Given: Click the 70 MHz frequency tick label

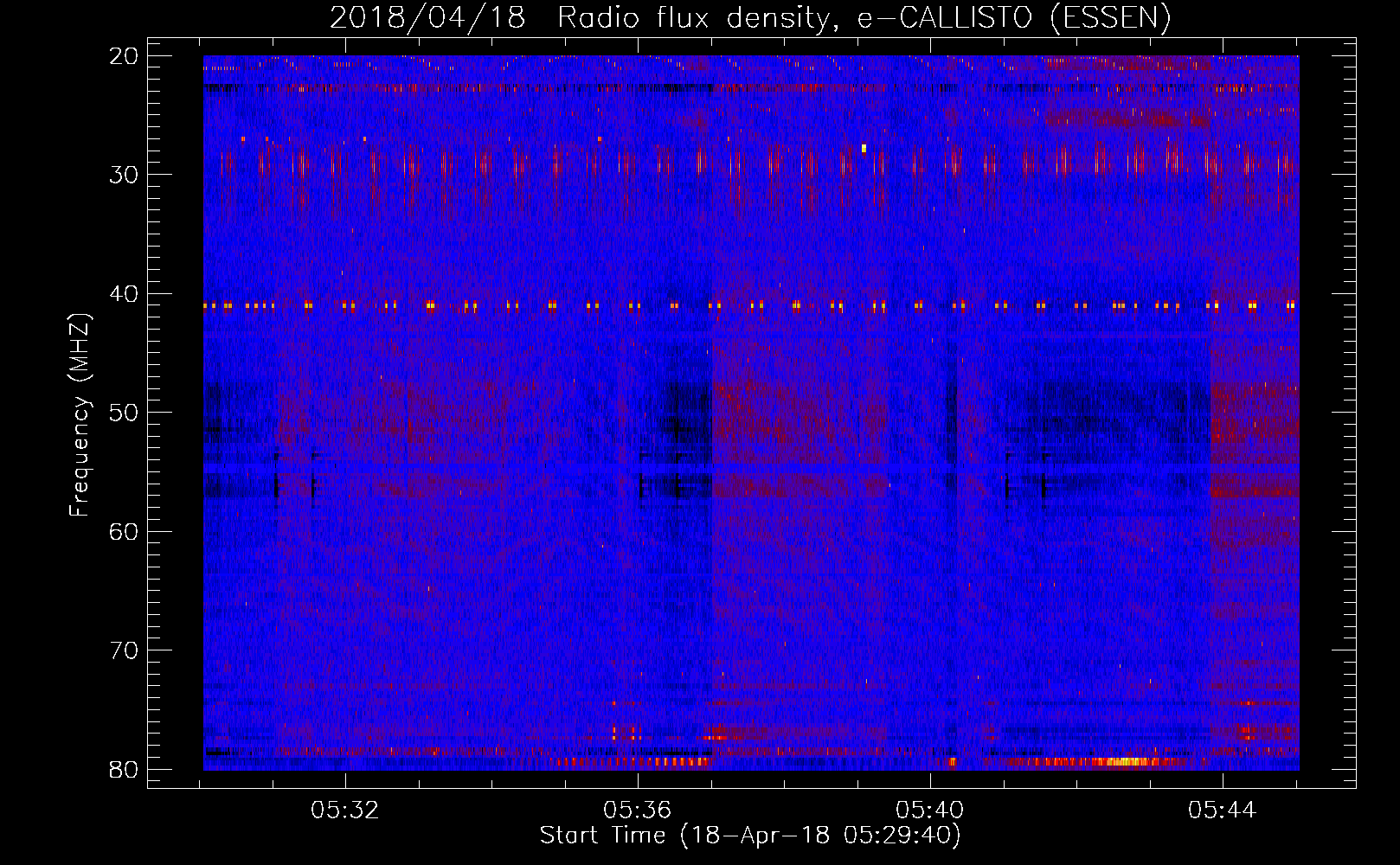Looking at the screenshot, I should [x=125, y=650].
